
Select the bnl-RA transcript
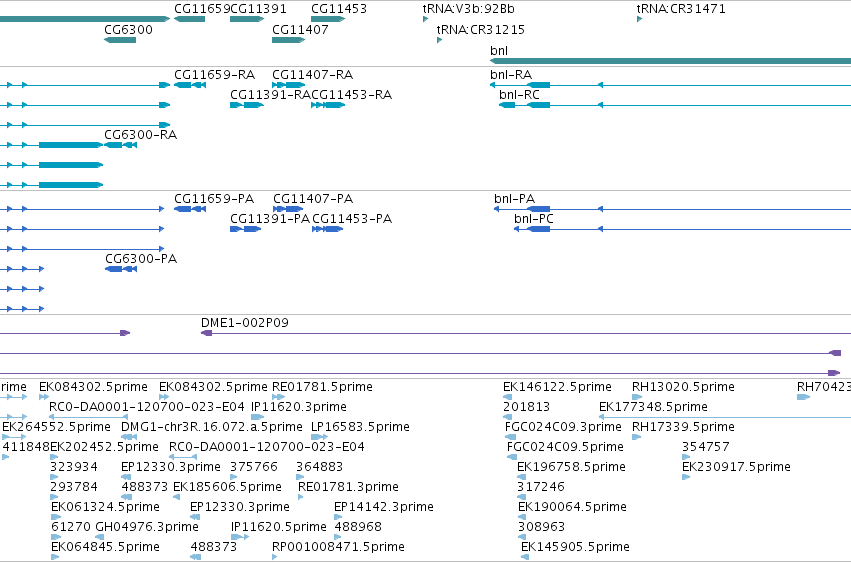point(670,85)
